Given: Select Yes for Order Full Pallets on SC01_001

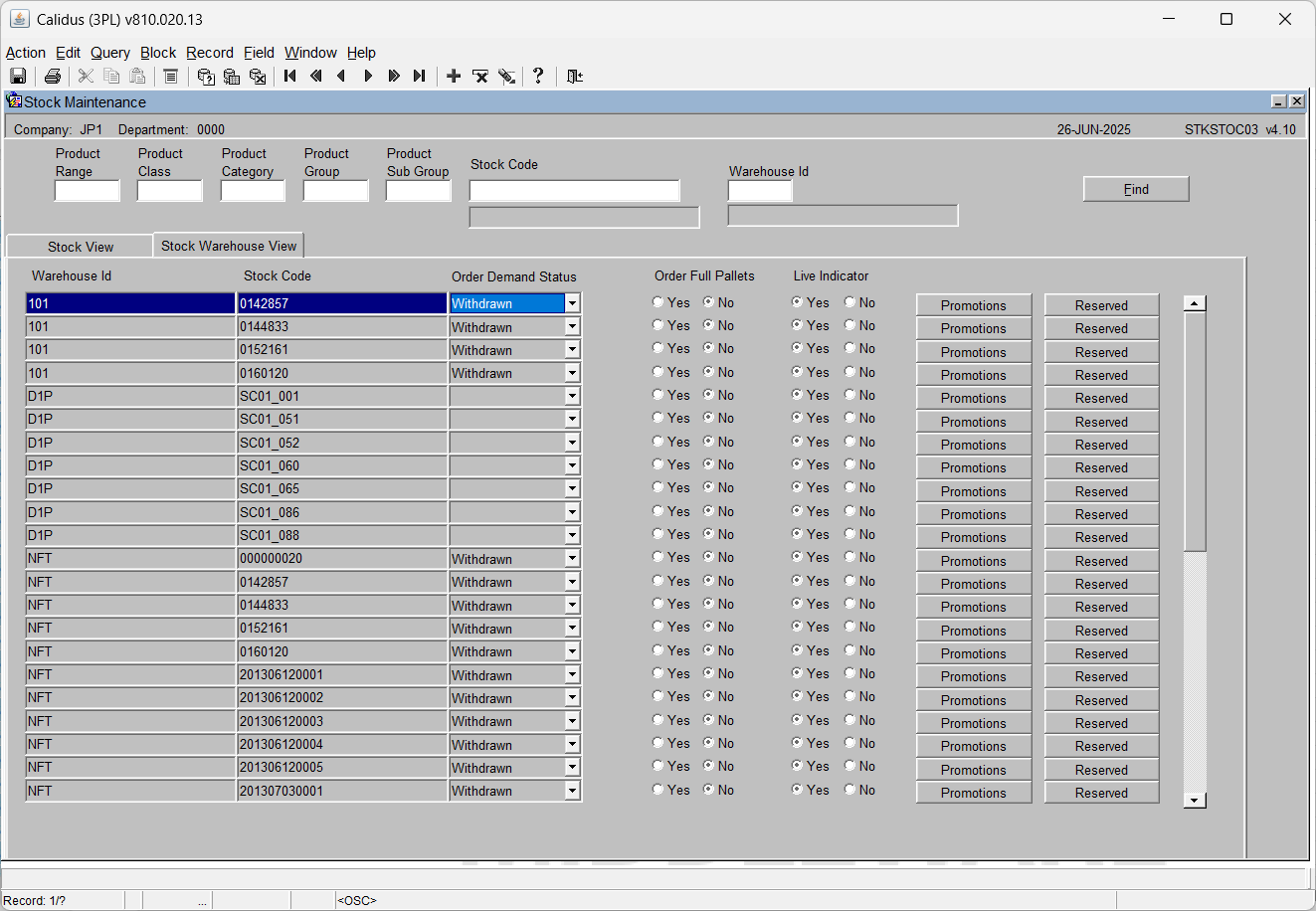Looking at the screenshot, I should (x=658, y=395).
